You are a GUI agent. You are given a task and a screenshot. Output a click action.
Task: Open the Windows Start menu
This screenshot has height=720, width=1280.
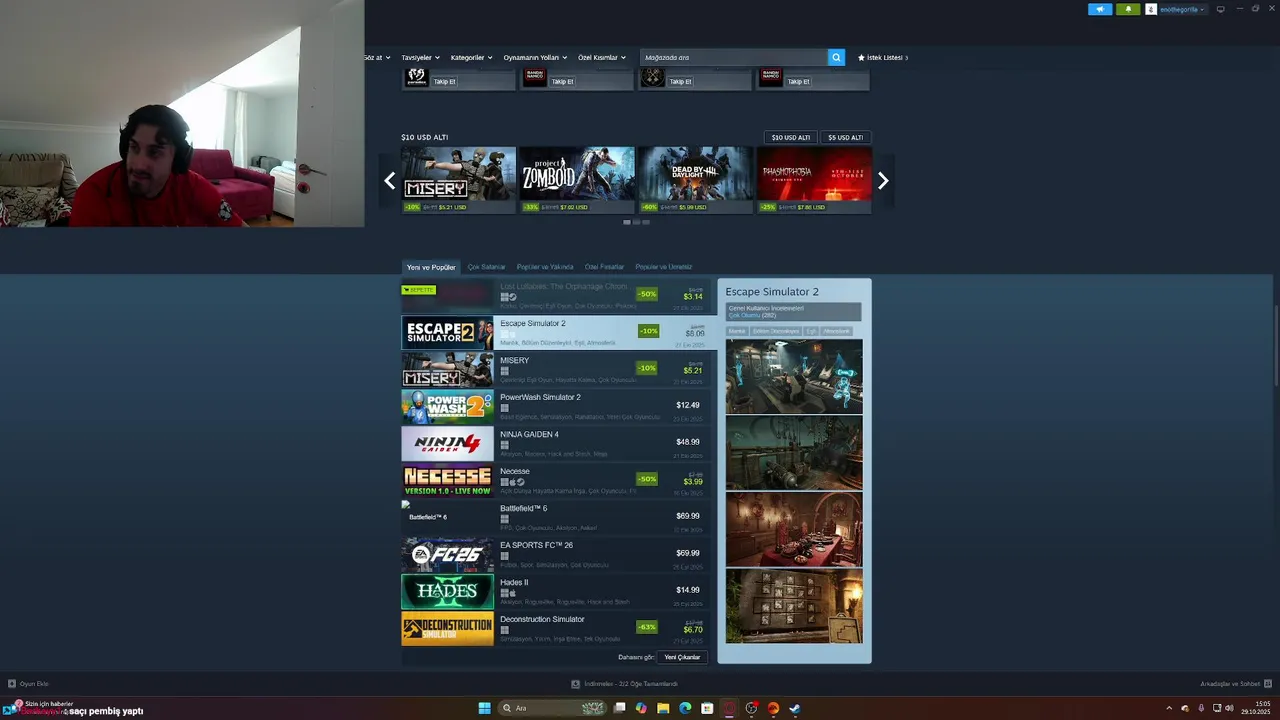(484, 708)
